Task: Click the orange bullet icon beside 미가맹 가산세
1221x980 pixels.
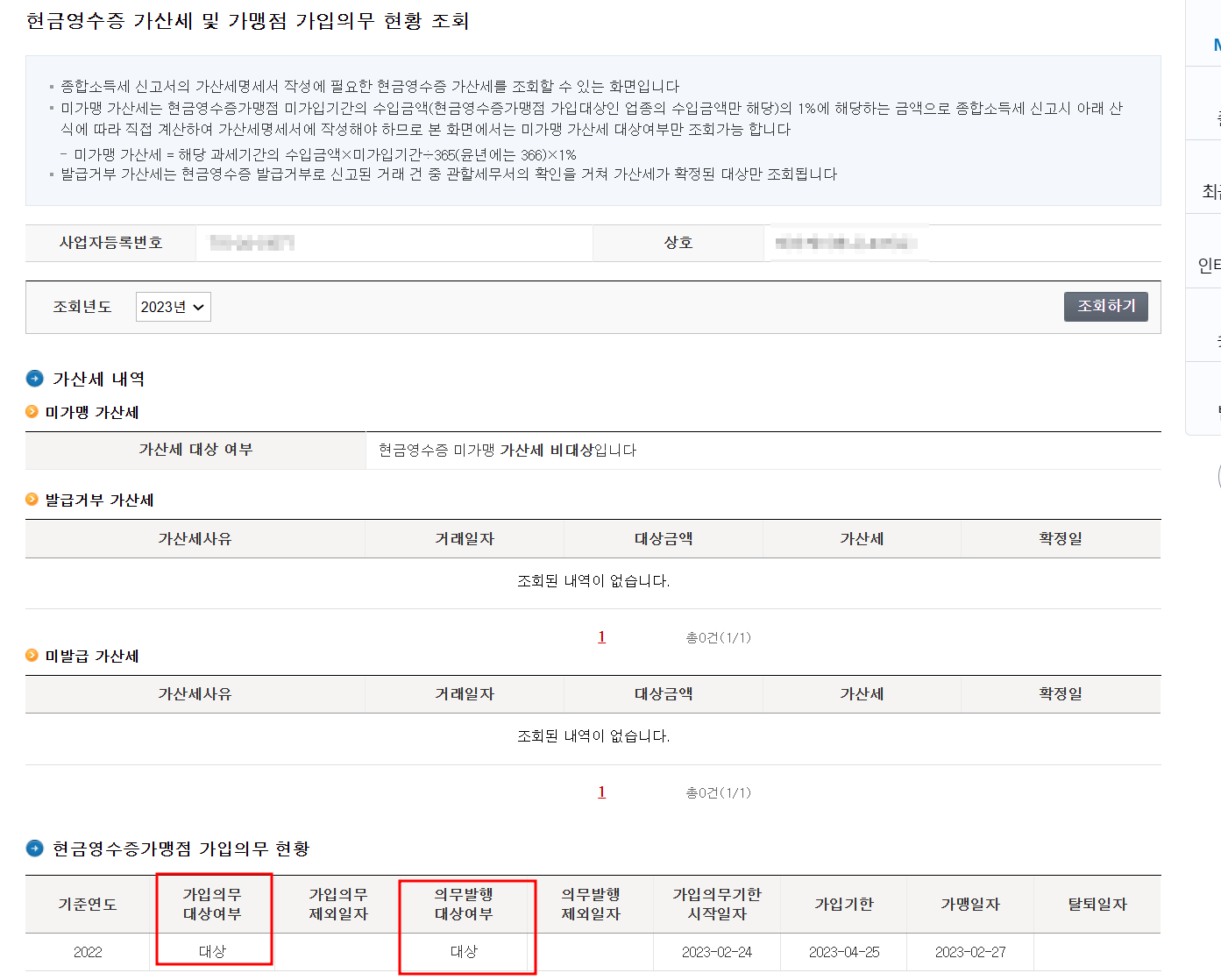Action: pos(32,411)
